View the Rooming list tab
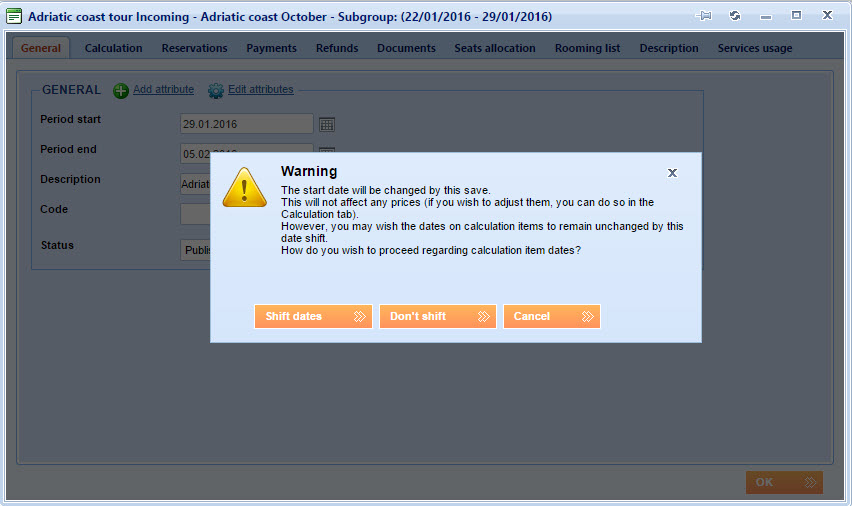This screenshot has height=506, width=852. pyautogui.click(x=587, y=48)
